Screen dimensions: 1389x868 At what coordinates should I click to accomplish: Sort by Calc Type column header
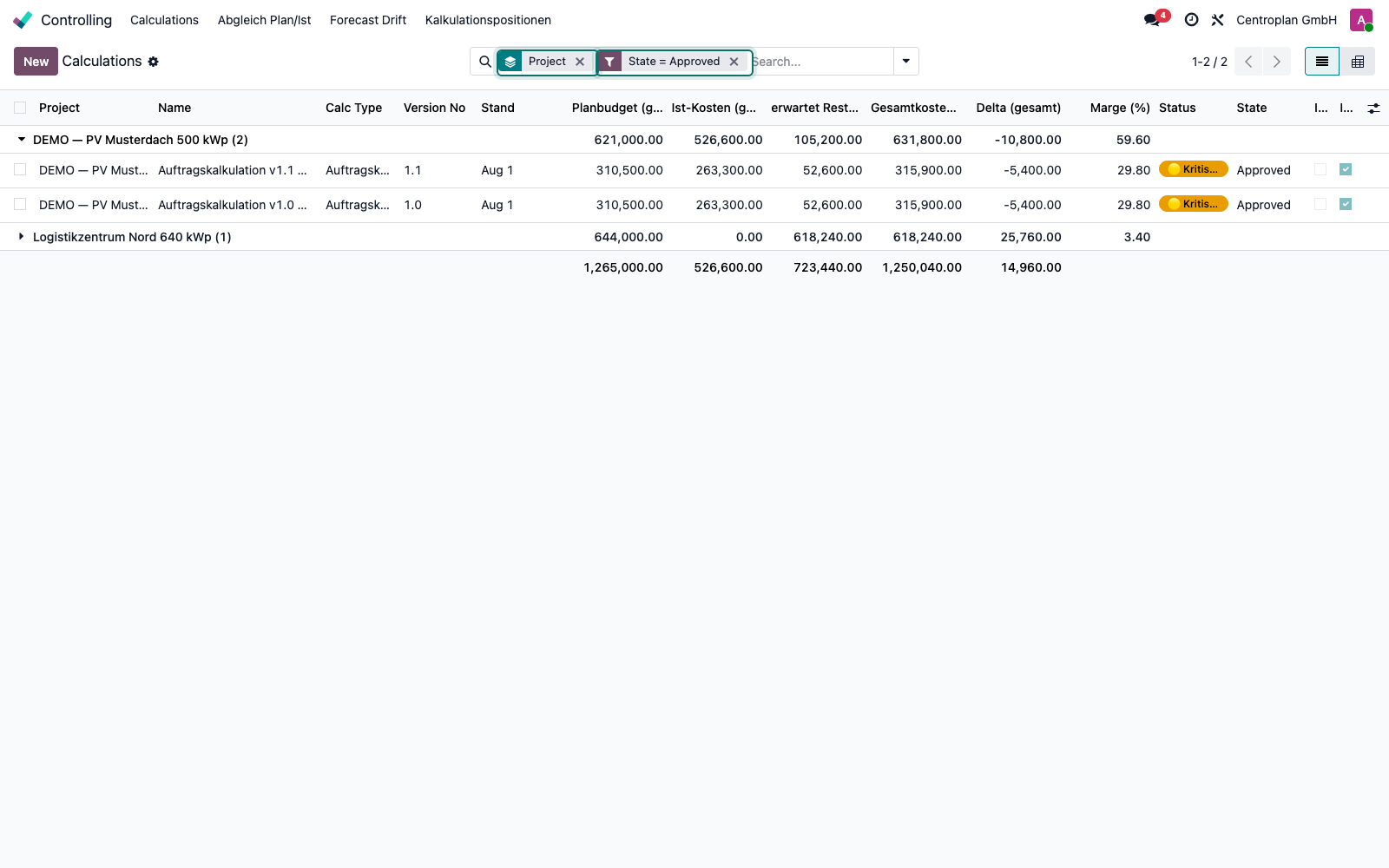click(354, 108)
